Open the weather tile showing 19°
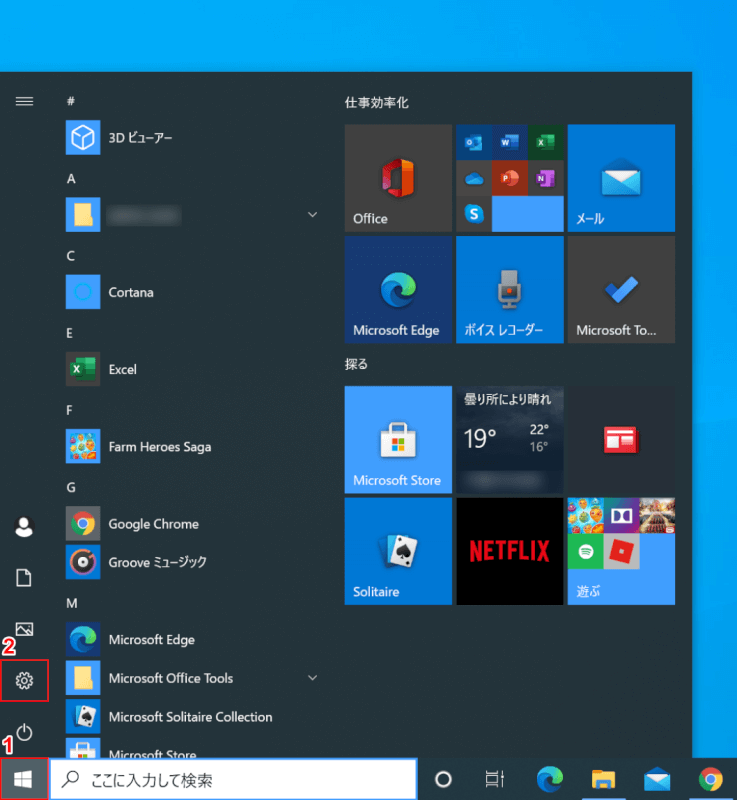Screen dimensions: 737x800 509,440
